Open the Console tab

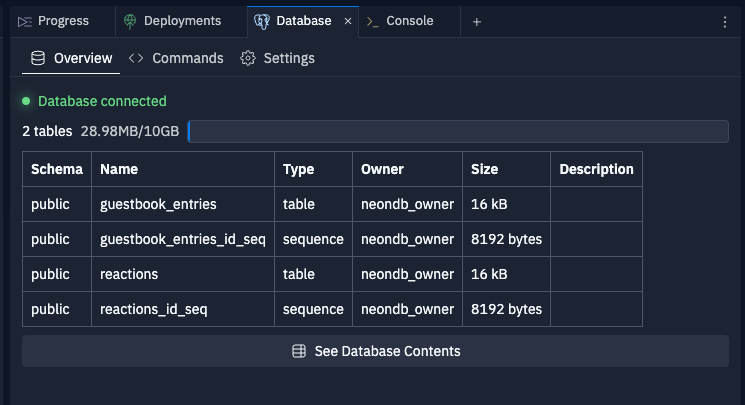(x=409, y=21)
